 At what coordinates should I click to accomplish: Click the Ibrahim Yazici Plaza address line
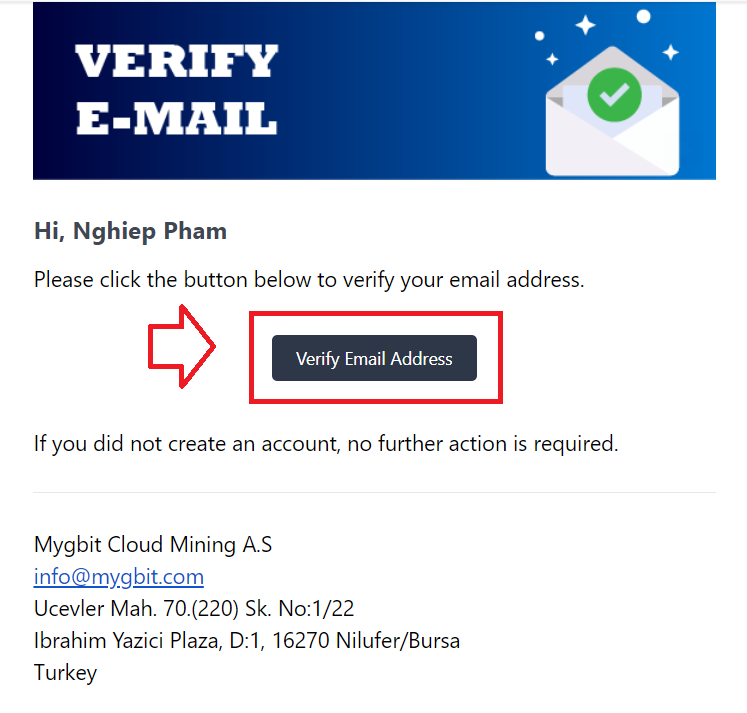point(247,641)
